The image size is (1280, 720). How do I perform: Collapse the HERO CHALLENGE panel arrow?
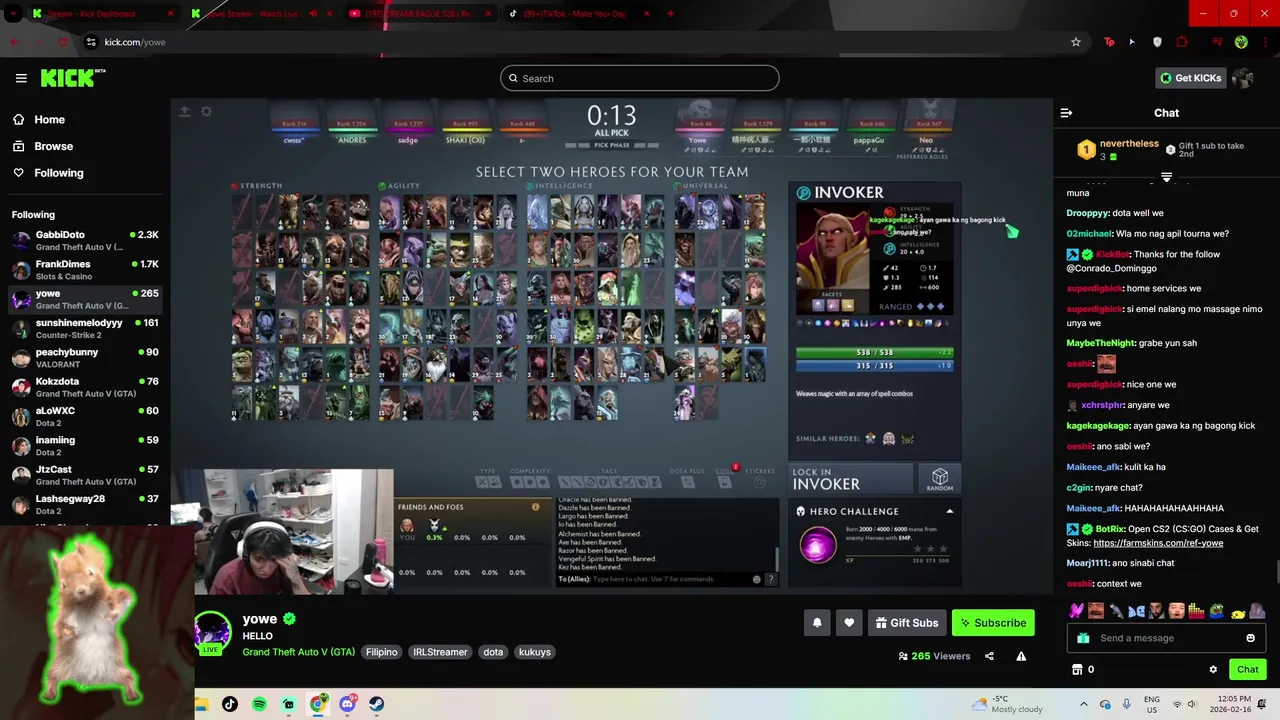949,511
